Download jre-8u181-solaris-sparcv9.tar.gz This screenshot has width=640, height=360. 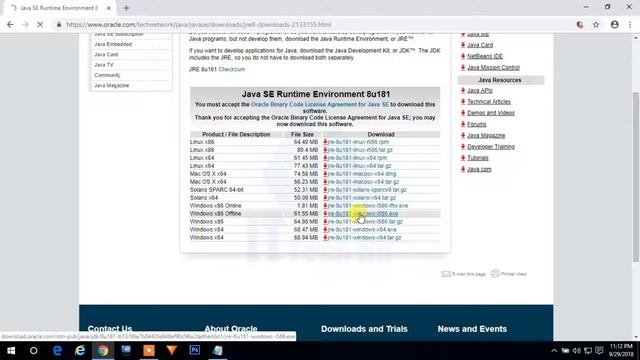(367, 190)
